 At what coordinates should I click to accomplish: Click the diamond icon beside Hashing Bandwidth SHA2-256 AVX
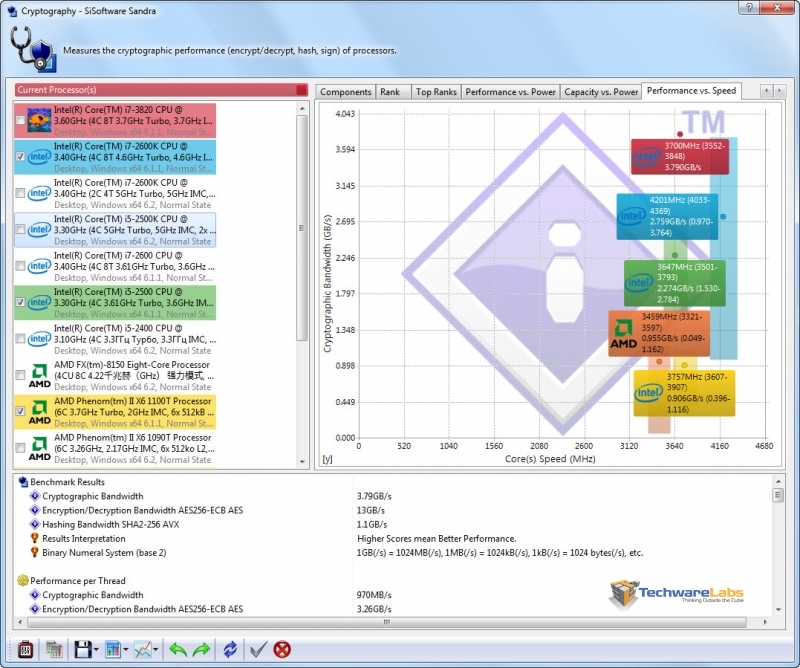[x=35, y=524]
